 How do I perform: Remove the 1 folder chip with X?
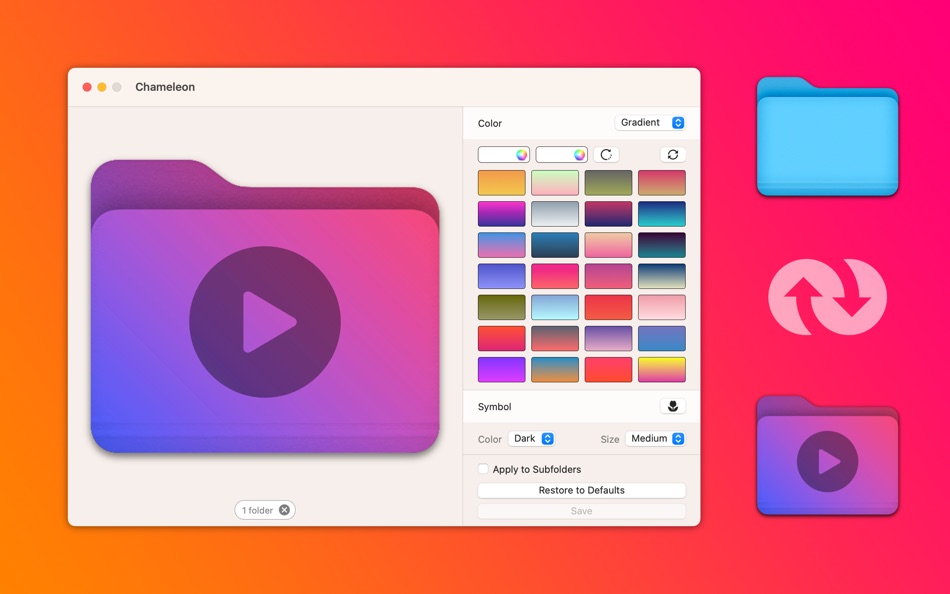click(284, 510)
